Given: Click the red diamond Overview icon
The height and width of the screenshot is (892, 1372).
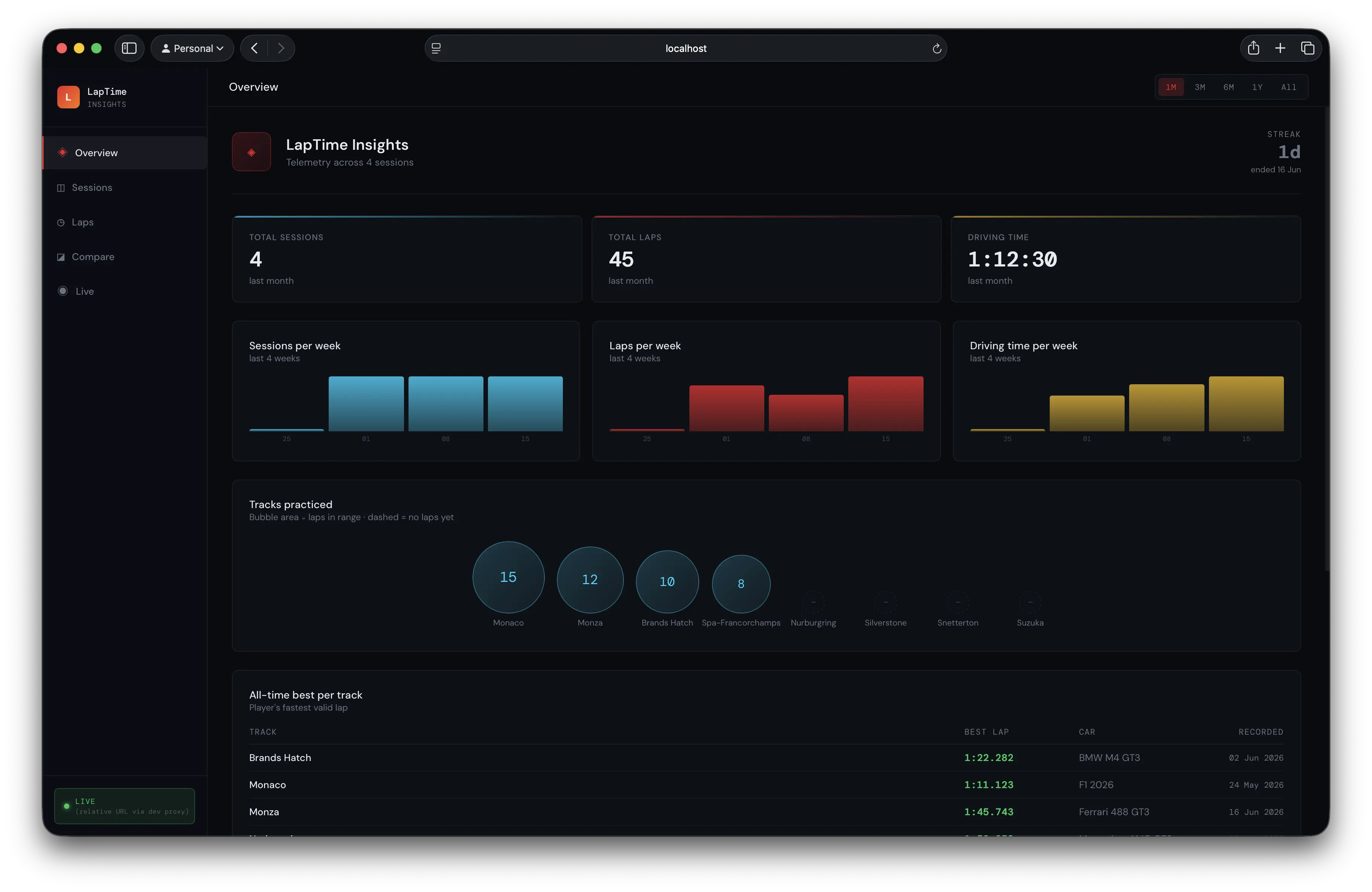Looking at the screenshot, I should [x=62, y=152].
